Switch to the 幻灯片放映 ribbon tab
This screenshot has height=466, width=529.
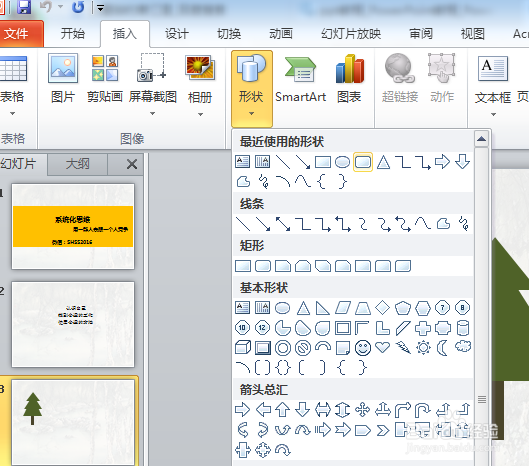point(351,34)
